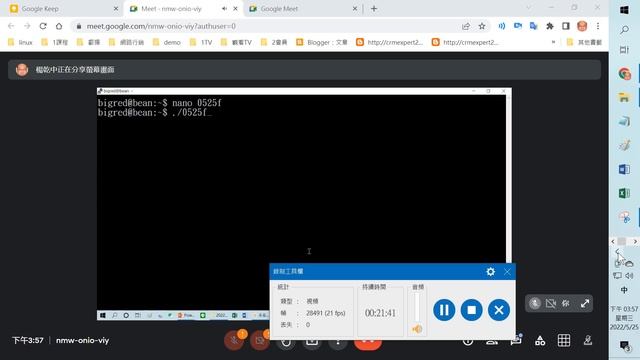This screenshot has width=640, height=360.
Task: Toggle the browser side panel
Action: tap(566, 26)
